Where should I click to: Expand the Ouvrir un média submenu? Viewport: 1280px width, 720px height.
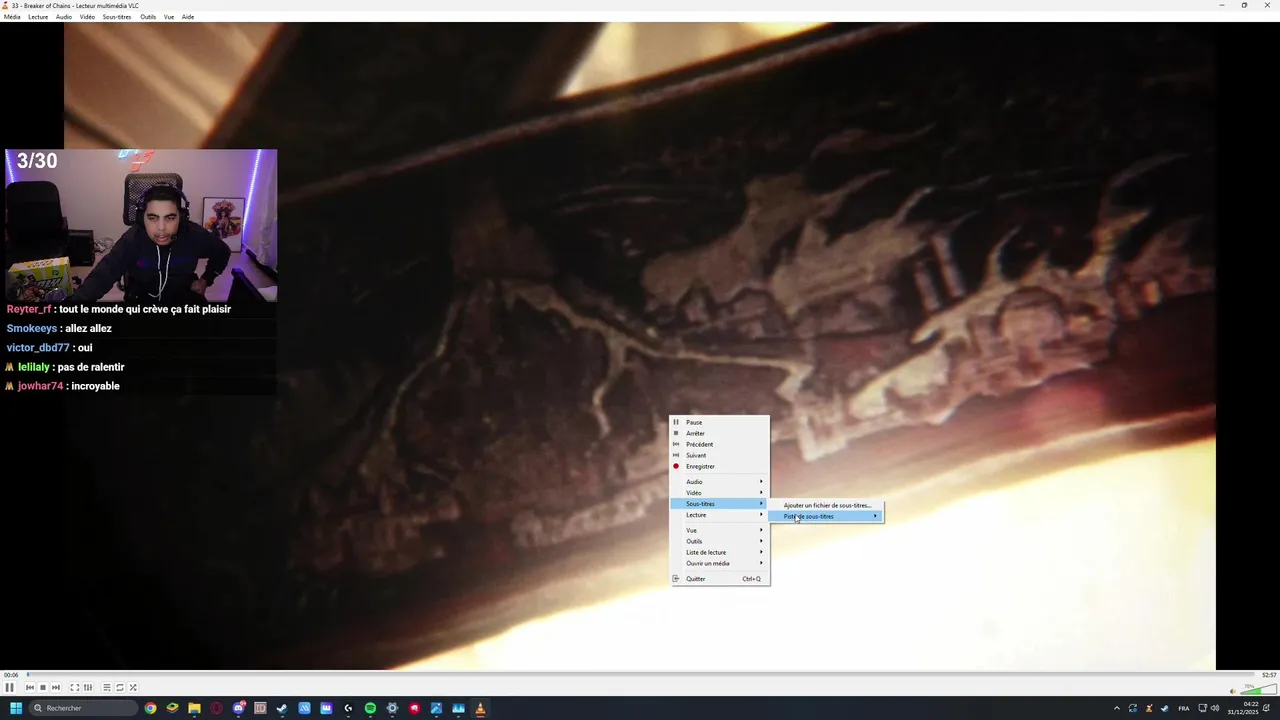[719, 563]
